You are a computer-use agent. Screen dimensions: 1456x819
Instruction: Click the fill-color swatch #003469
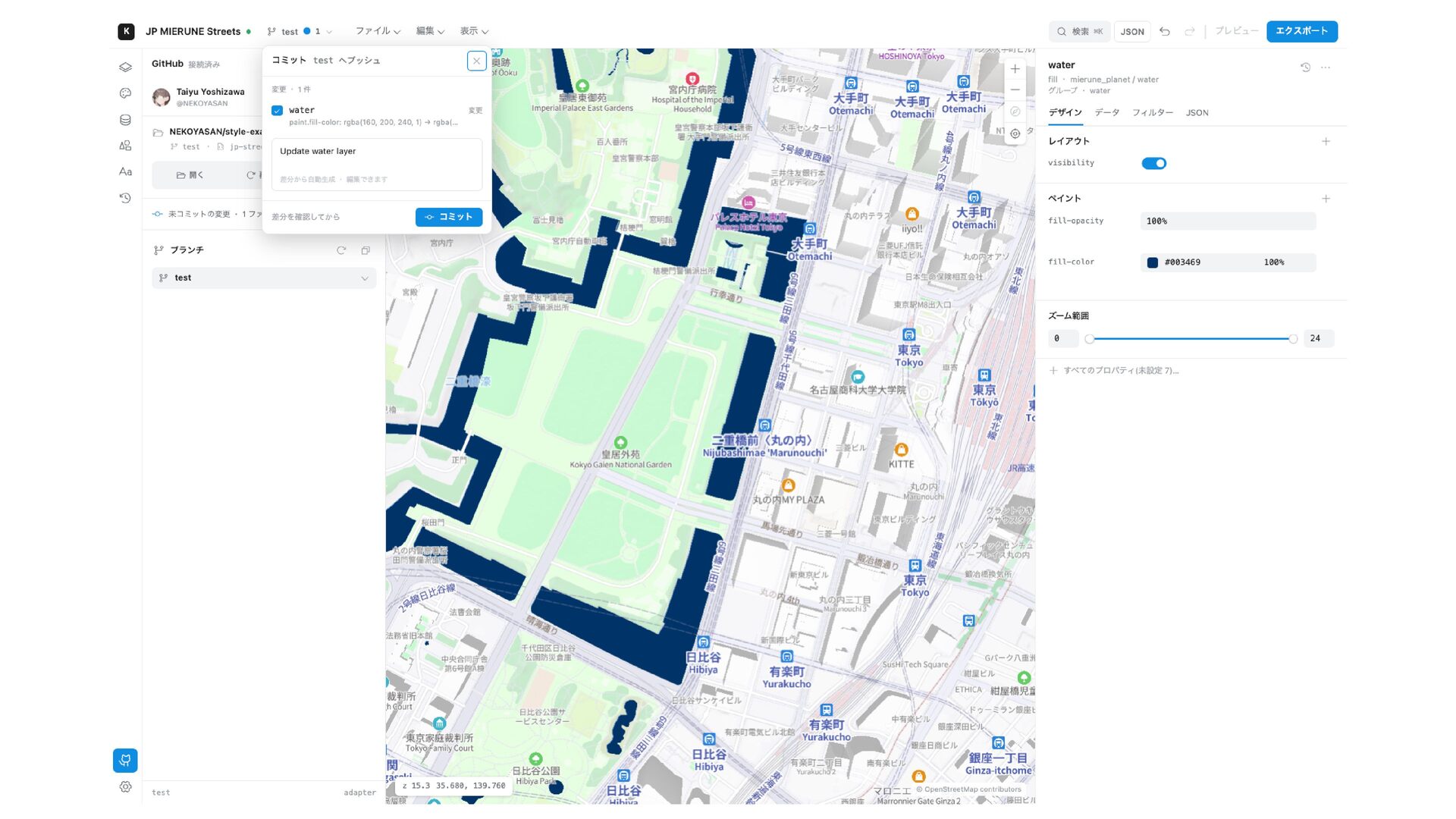[x=1152, y=262]
